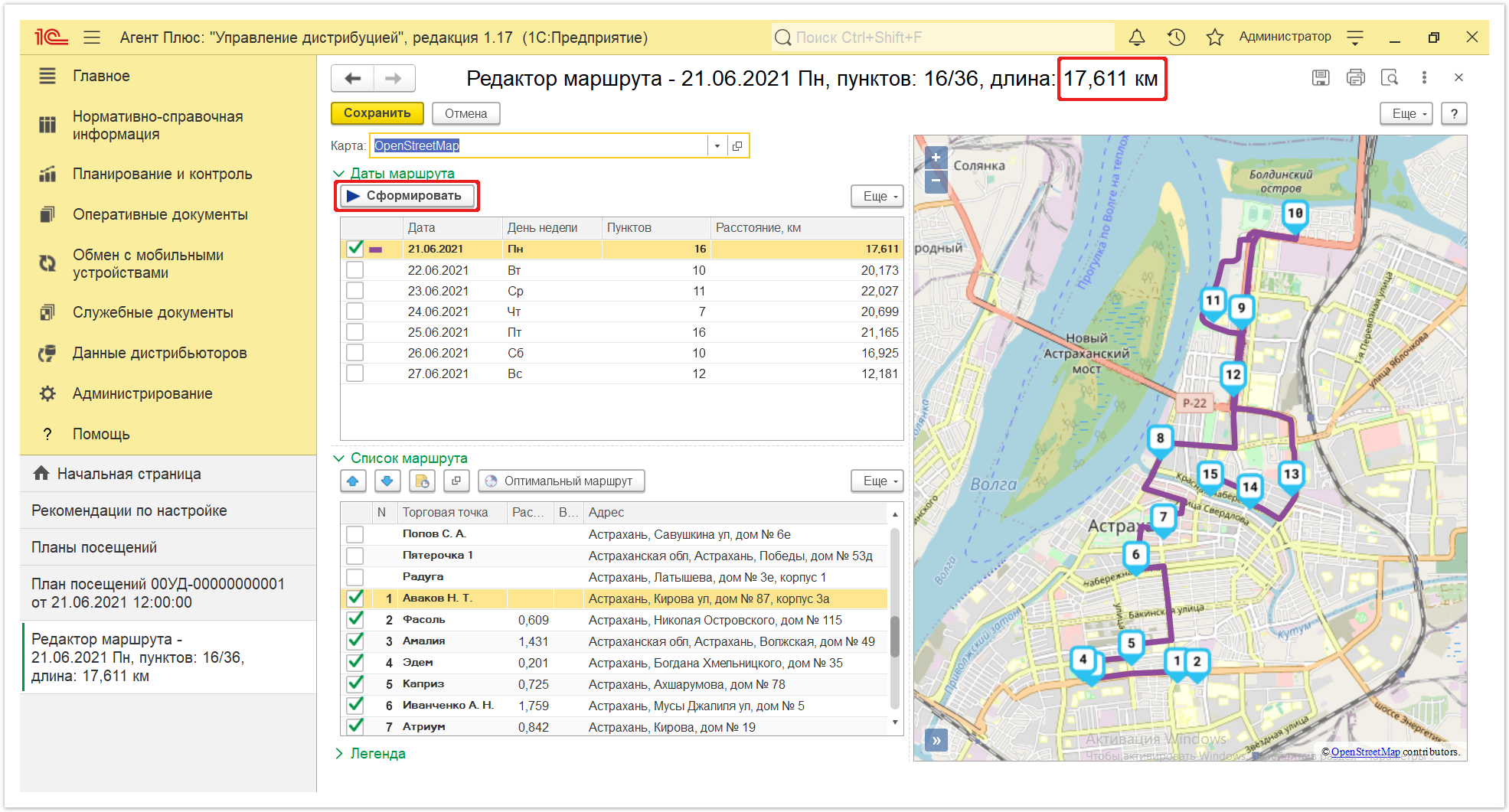Check the Радуга checkbox
The height and width of the screenshot is (812, 1509).
click(354, 577)
